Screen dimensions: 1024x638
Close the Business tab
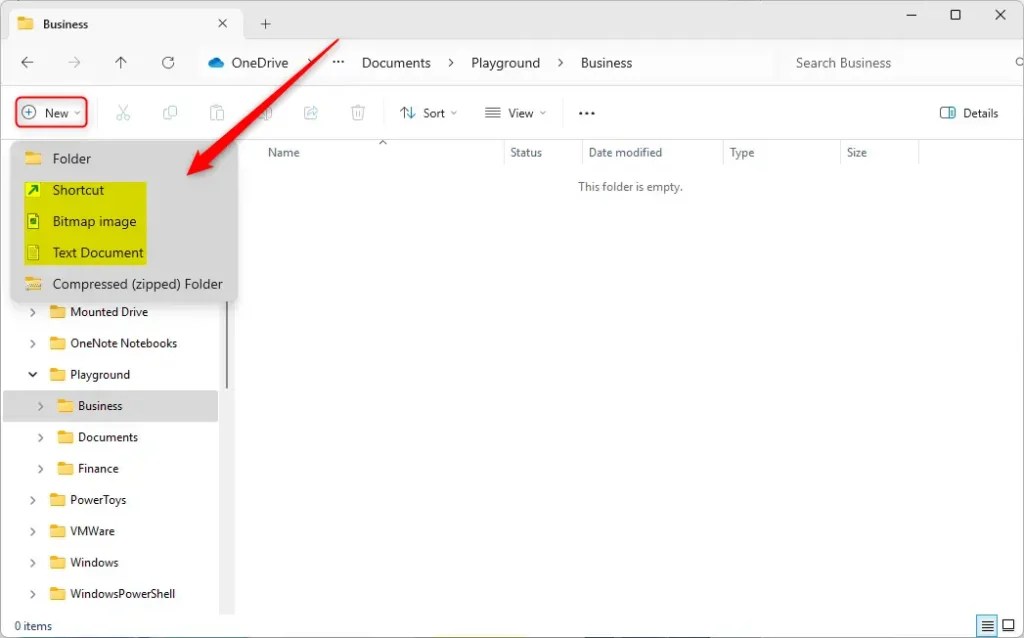coord(223,24)
